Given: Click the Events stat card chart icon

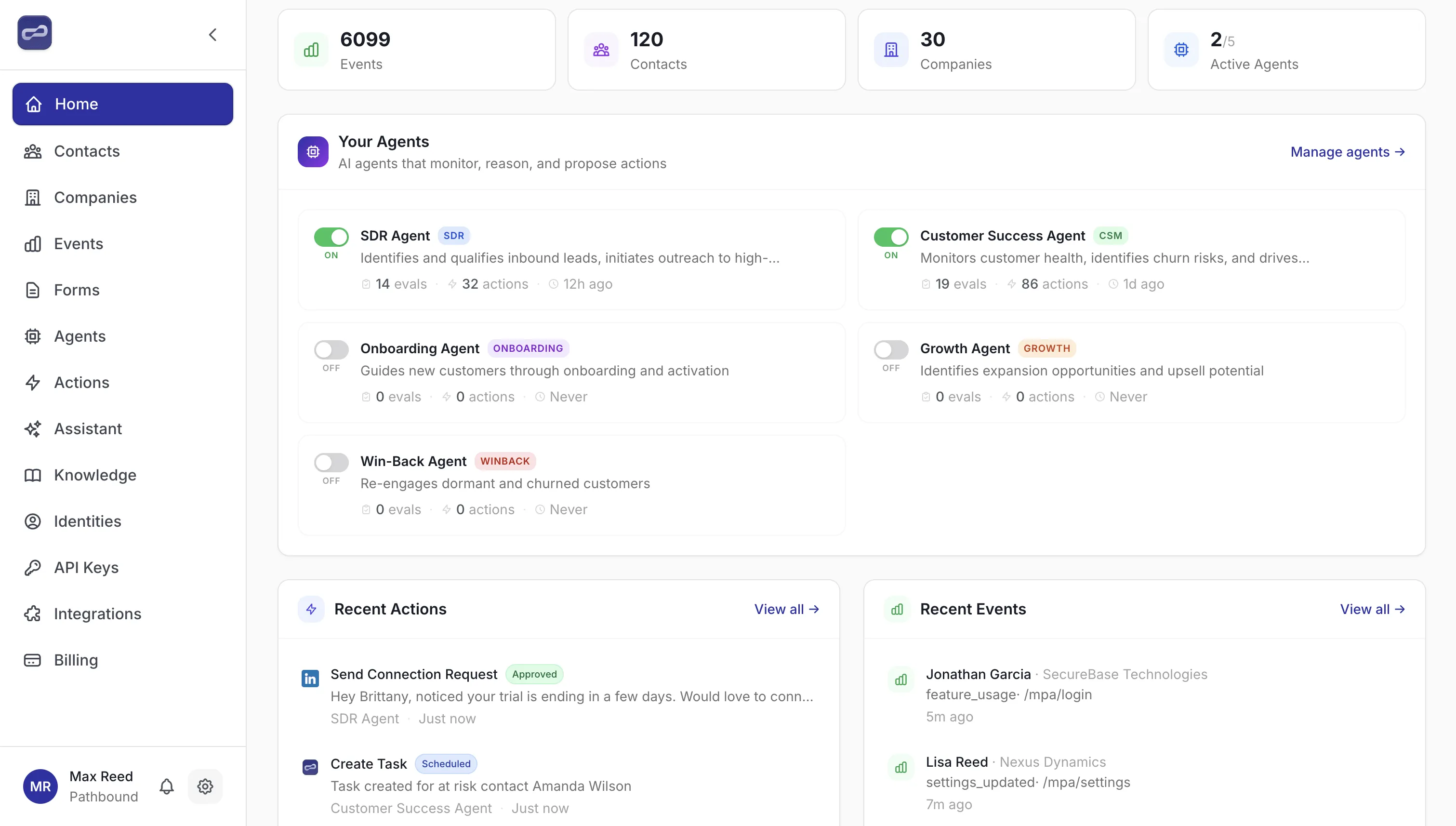Looking at the screenshot, I should tap(311, 50).
